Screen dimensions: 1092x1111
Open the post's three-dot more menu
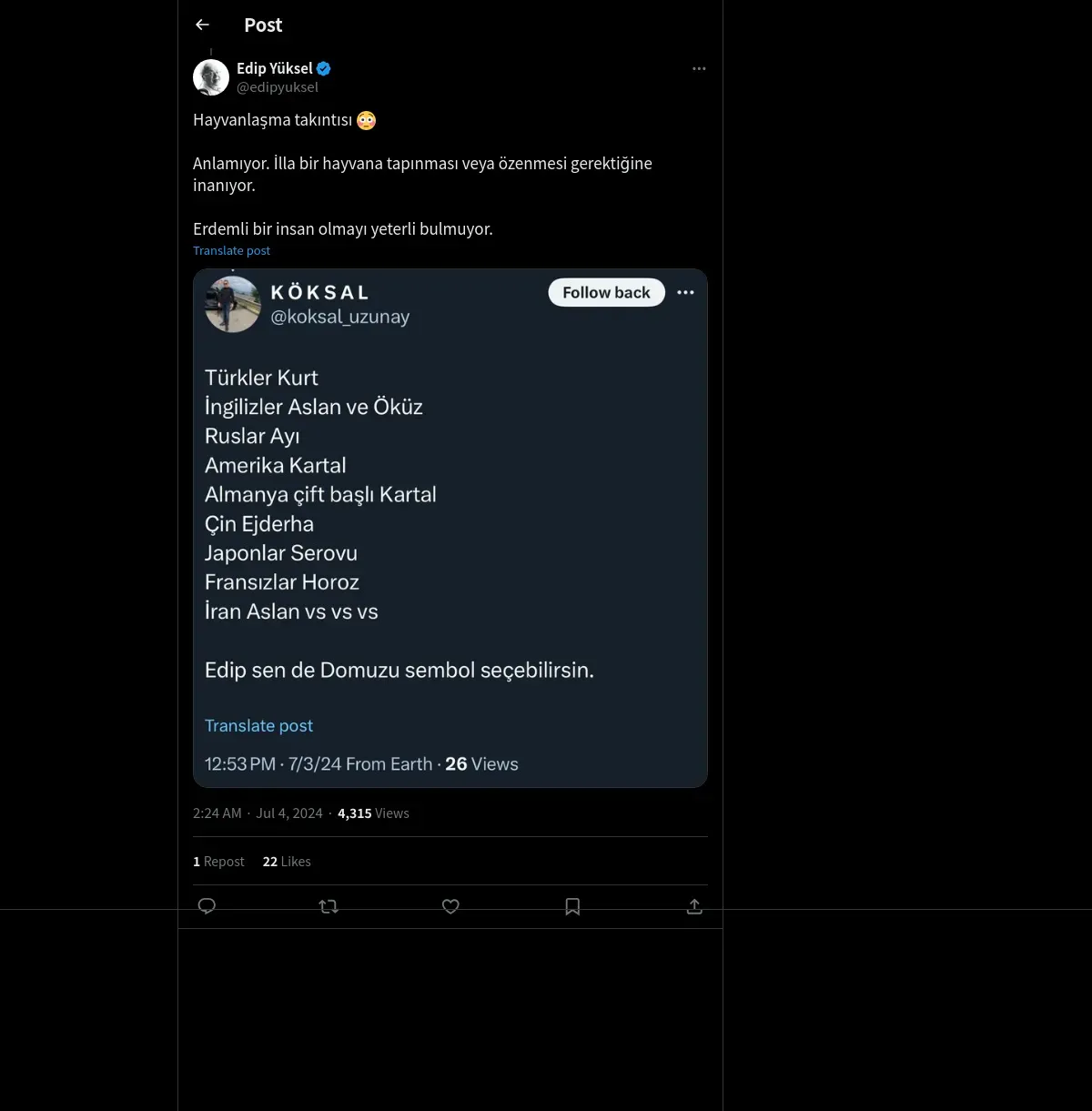tap(699, 68)
